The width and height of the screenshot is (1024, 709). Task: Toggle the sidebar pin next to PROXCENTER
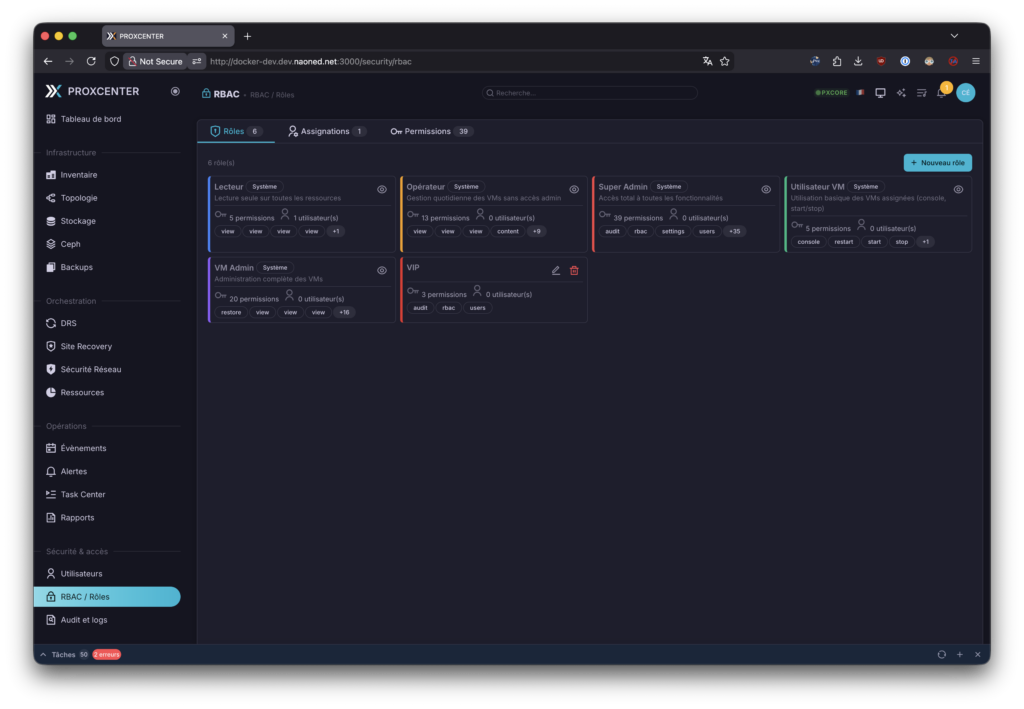(x=175, y=91)
